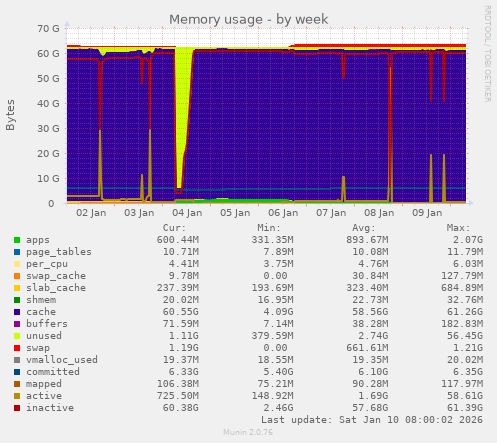Click the red swap legend swatch
497x443 pixels.
click(17, 348)
